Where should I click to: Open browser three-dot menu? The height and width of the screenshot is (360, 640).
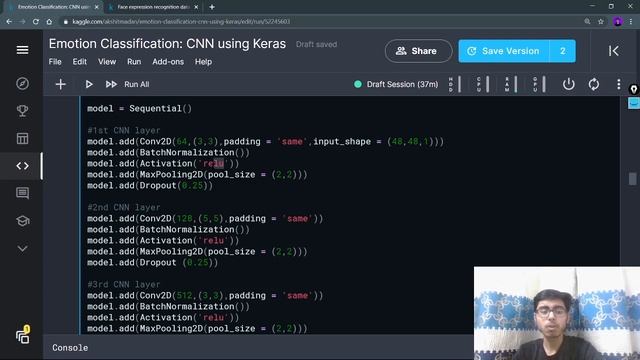tap(631, 21)
